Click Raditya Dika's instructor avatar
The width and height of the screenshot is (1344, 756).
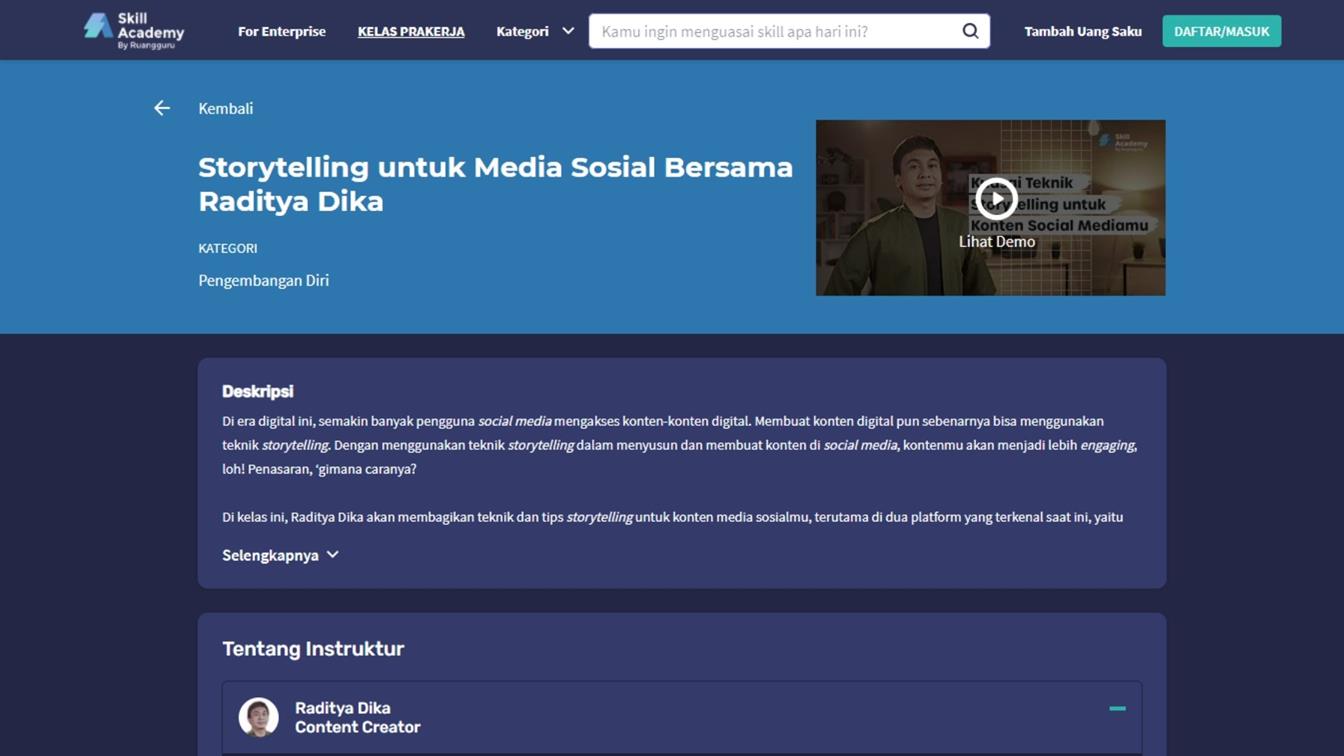[258, 717]
